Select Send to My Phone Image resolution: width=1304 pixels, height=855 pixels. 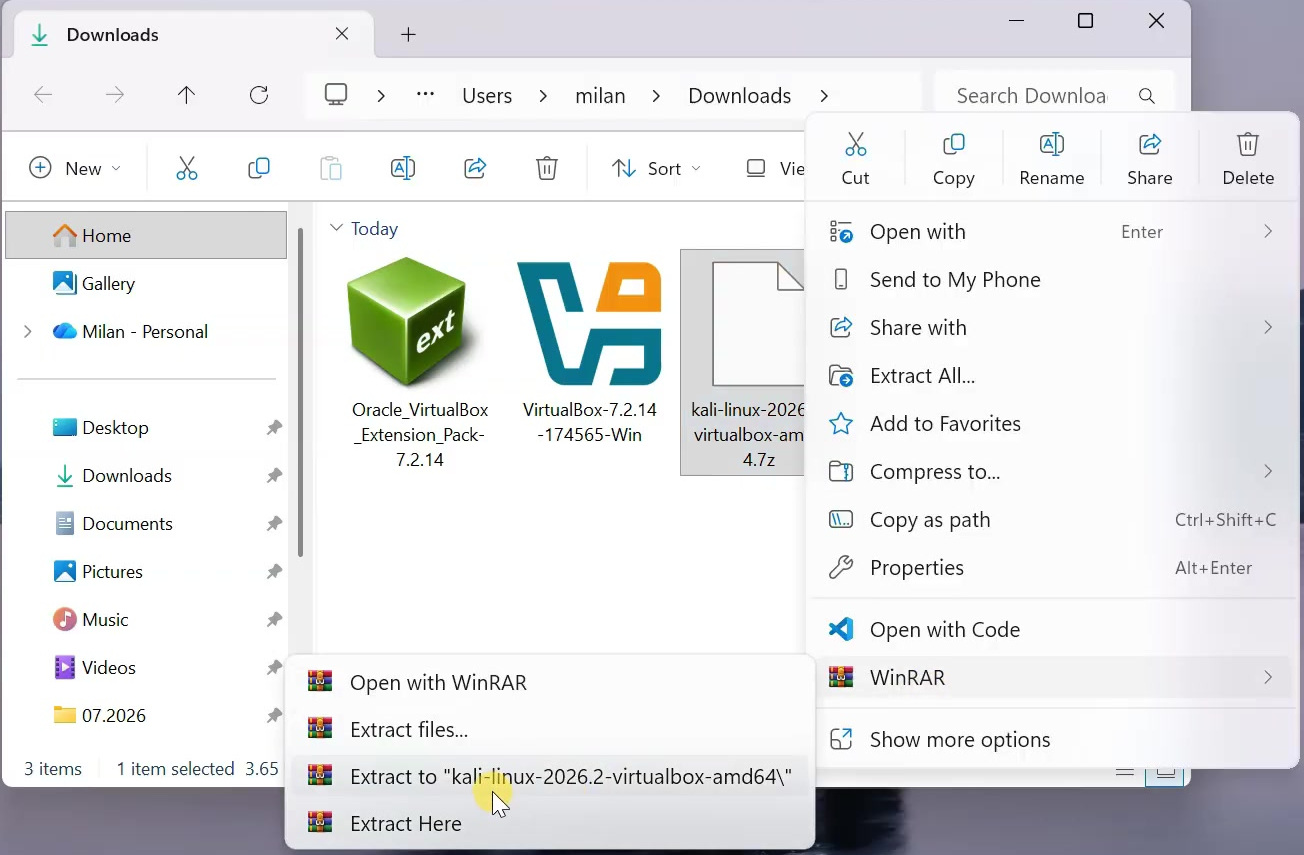1053,280
